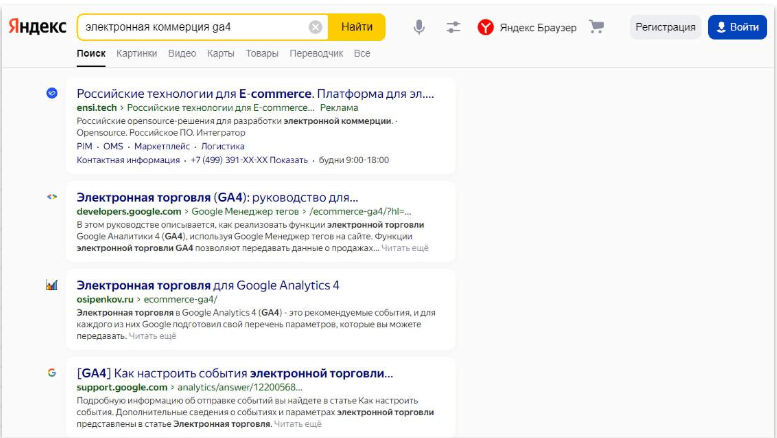Click the 'ecommerce-ga4/' breadcrumb of osipenkov.ru
This screenshot has height=438, width=777.
pos(180,299)
